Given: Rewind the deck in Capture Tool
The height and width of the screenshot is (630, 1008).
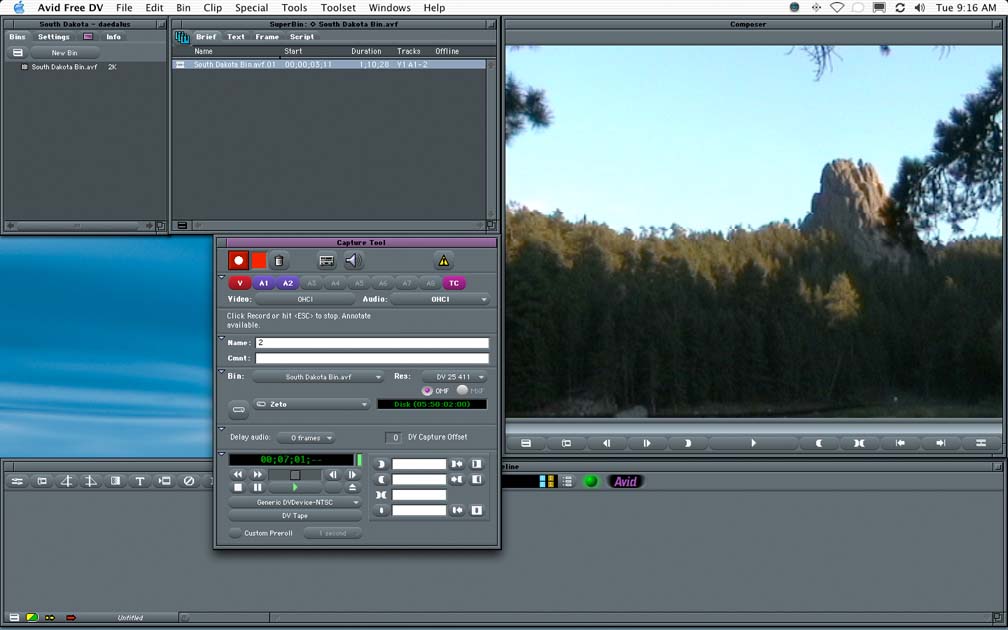Looking at the screenshot, I should pyautogui.click(x=238, y=474).
